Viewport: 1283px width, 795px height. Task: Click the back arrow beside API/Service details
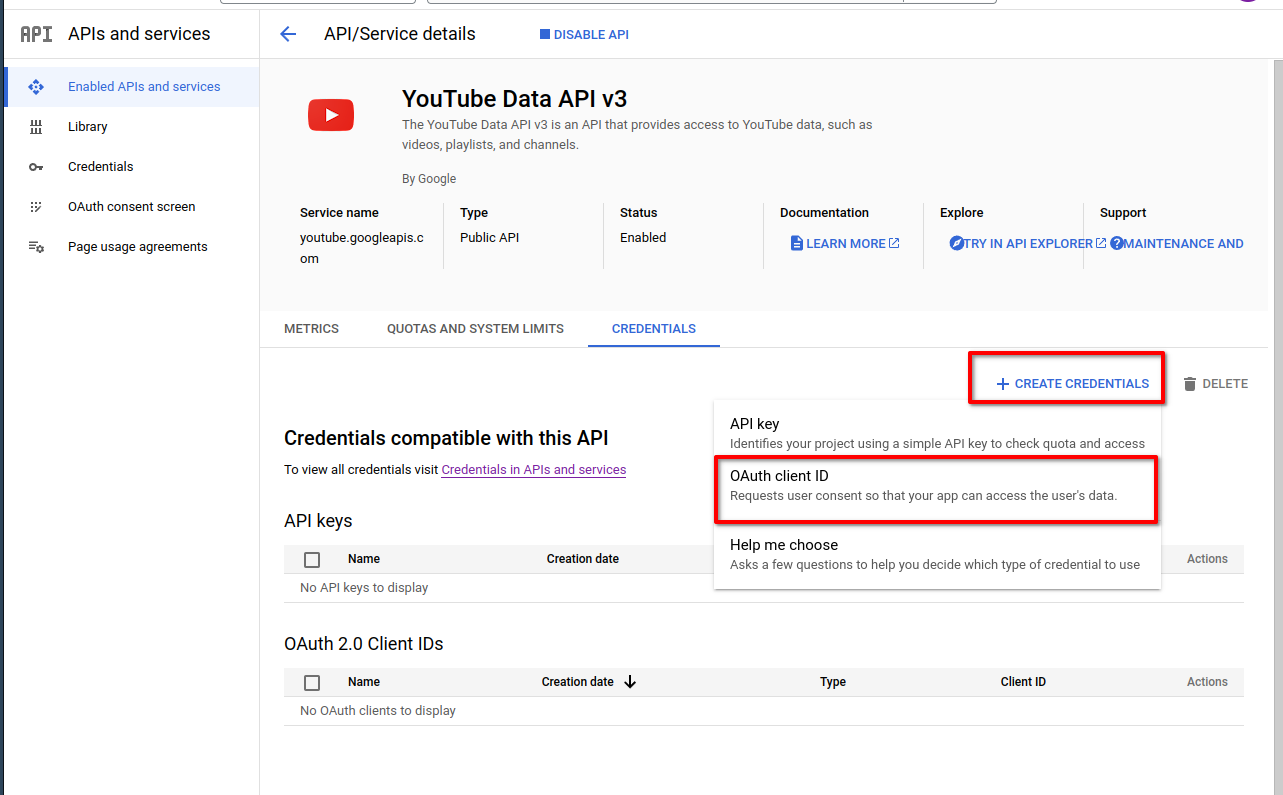[x=288, y=34]
